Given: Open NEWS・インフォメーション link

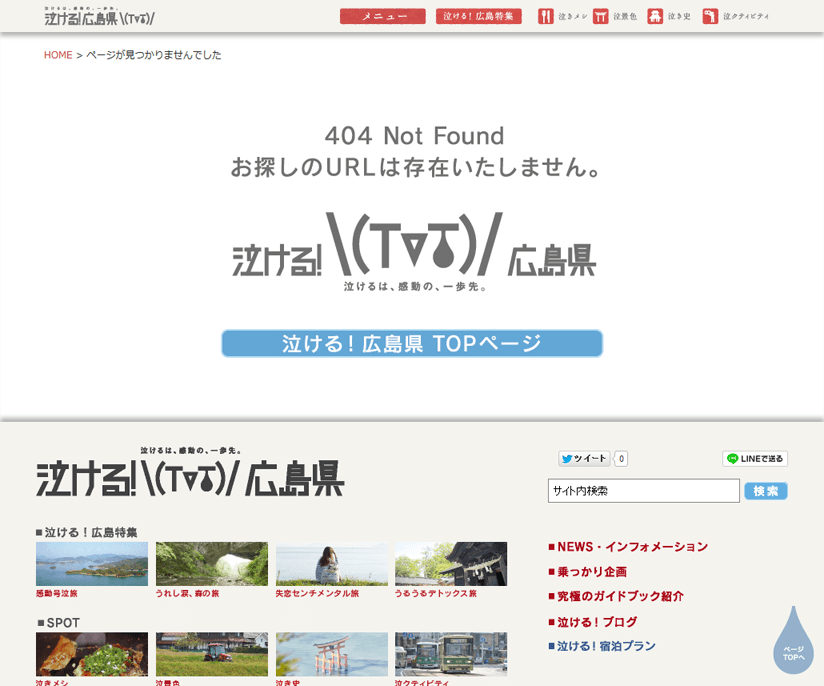Looking at the screenshot, I should click(628, 547).
